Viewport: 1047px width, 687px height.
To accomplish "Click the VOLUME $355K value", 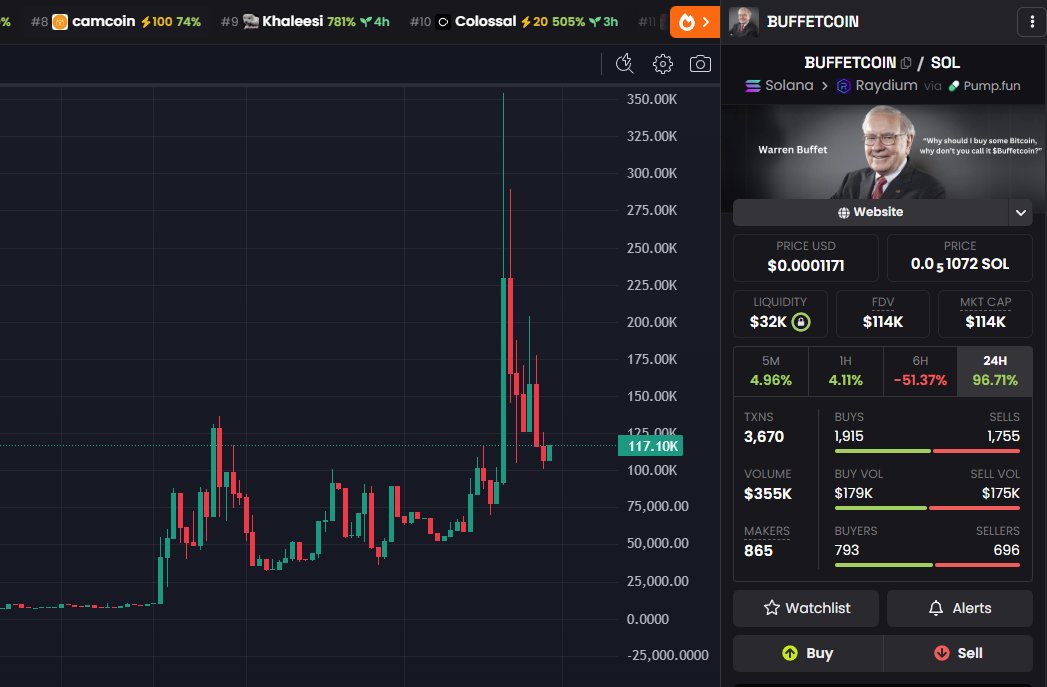I will coord(768,494).
